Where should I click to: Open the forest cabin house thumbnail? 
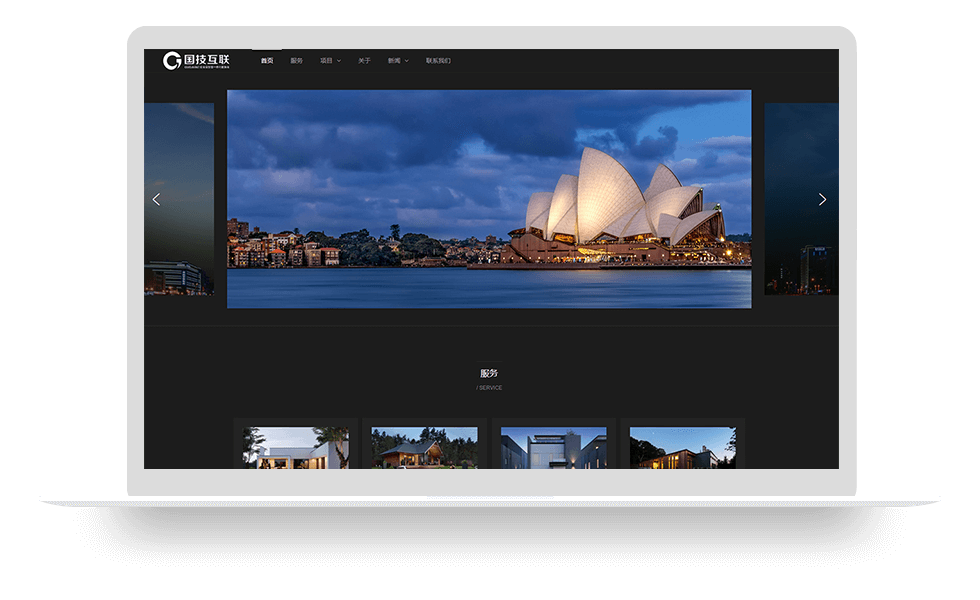tap(424, 448)
